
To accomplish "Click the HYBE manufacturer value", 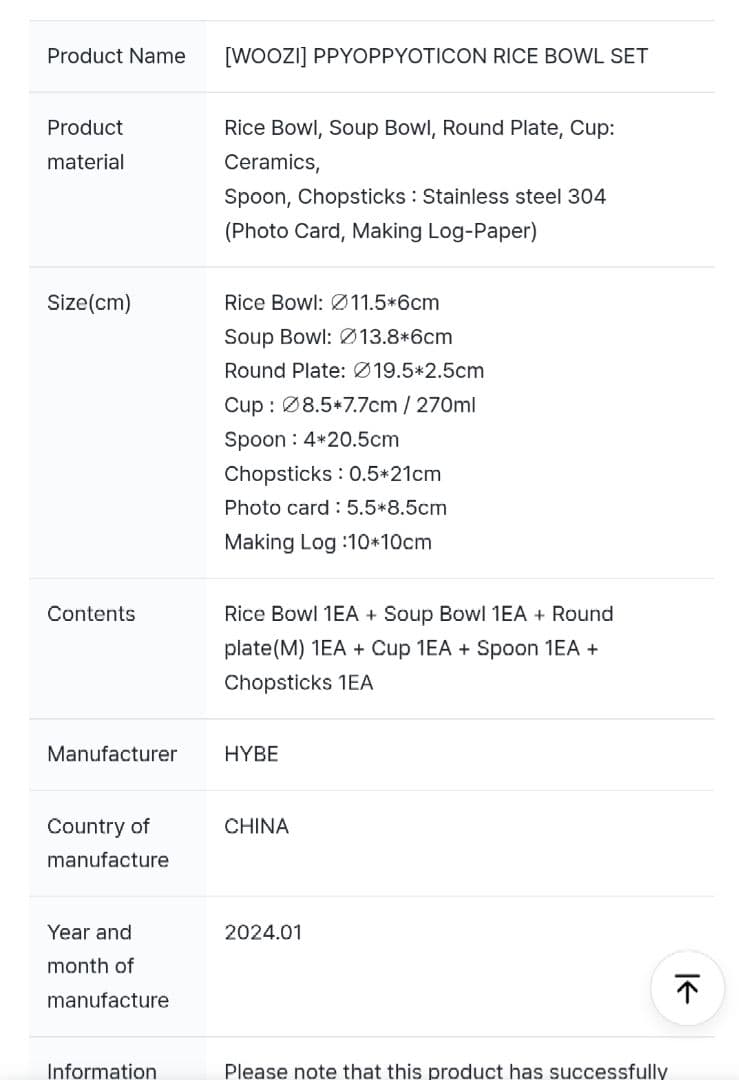I will pos(251,754).
